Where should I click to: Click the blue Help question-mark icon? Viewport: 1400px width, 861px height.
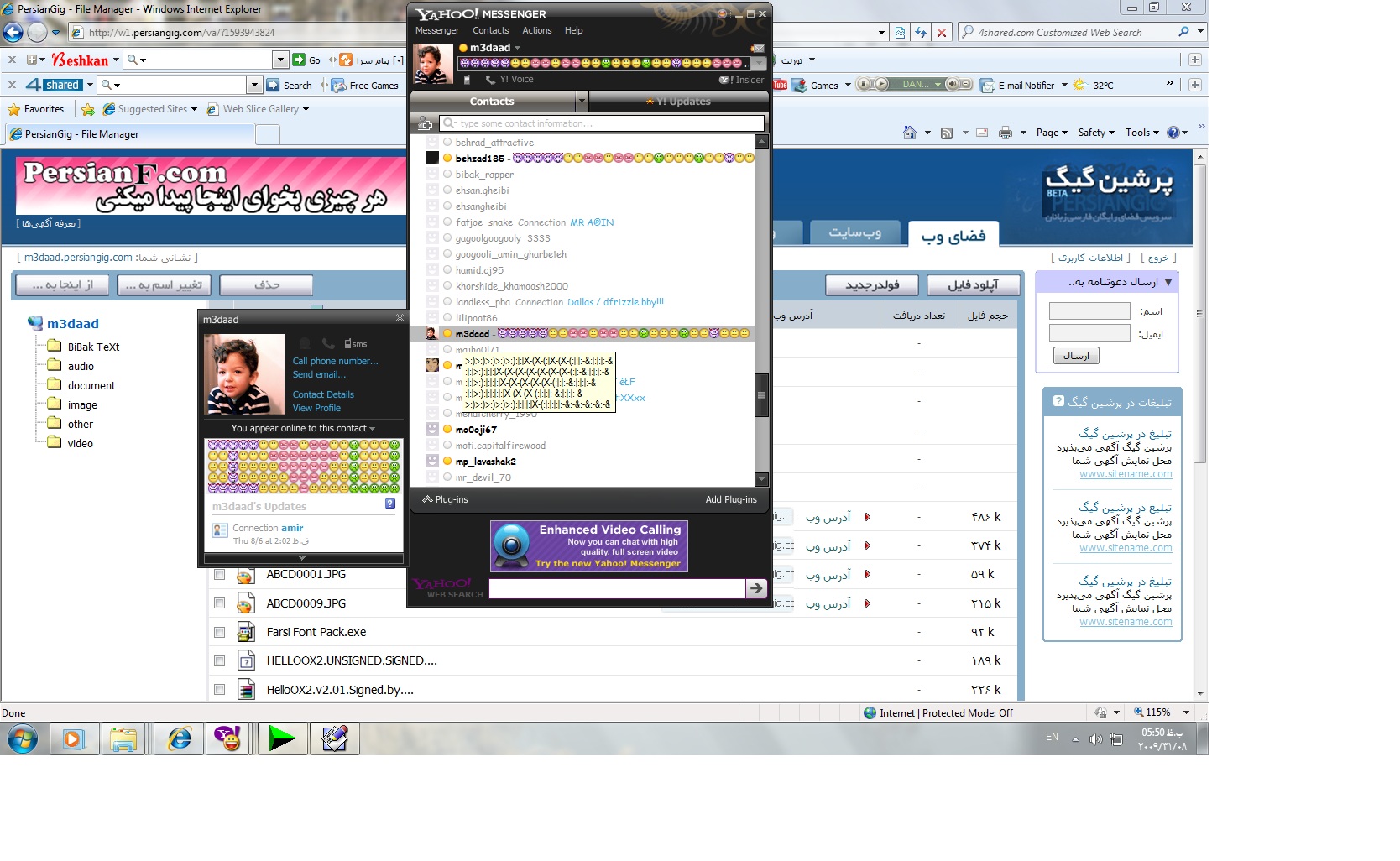[1173, 133]
